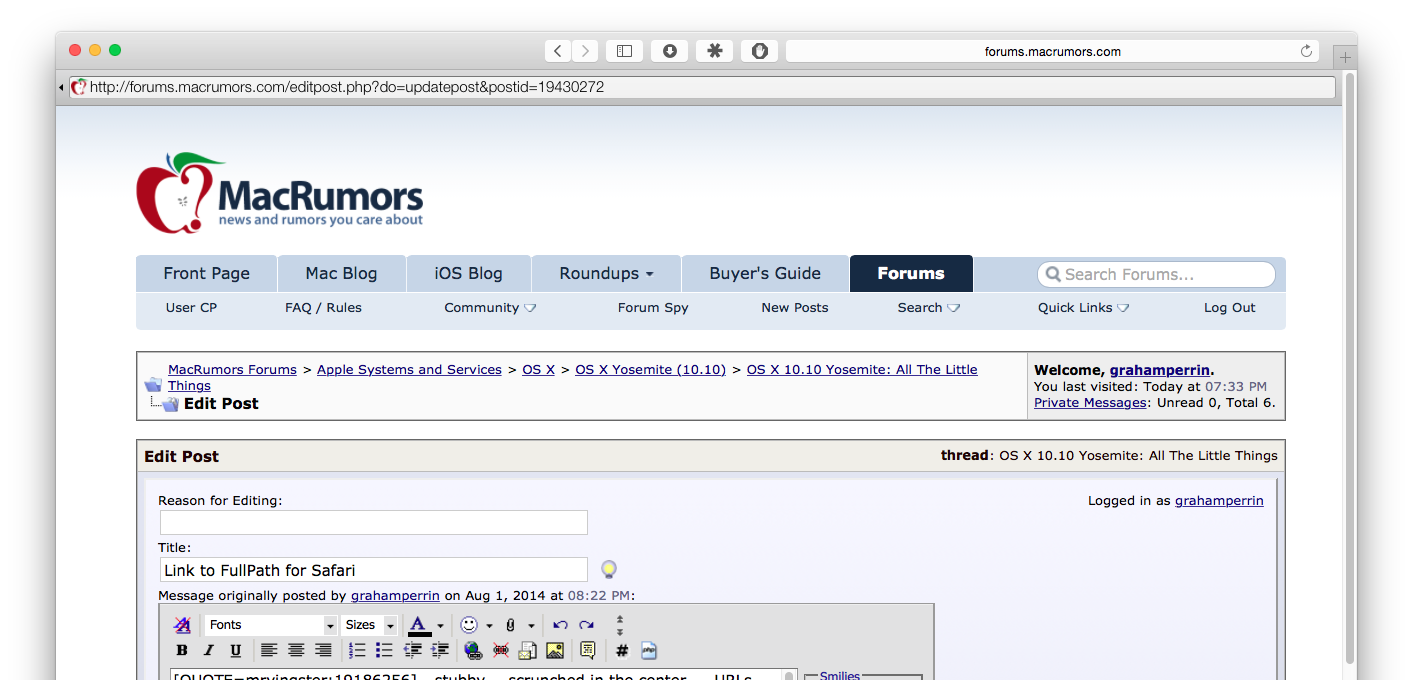Image resolution: width=1413 pixels, height=680 pixels.
Task: Show Safari sidebar
Action: pyautogui.click(x=624, y=51)
